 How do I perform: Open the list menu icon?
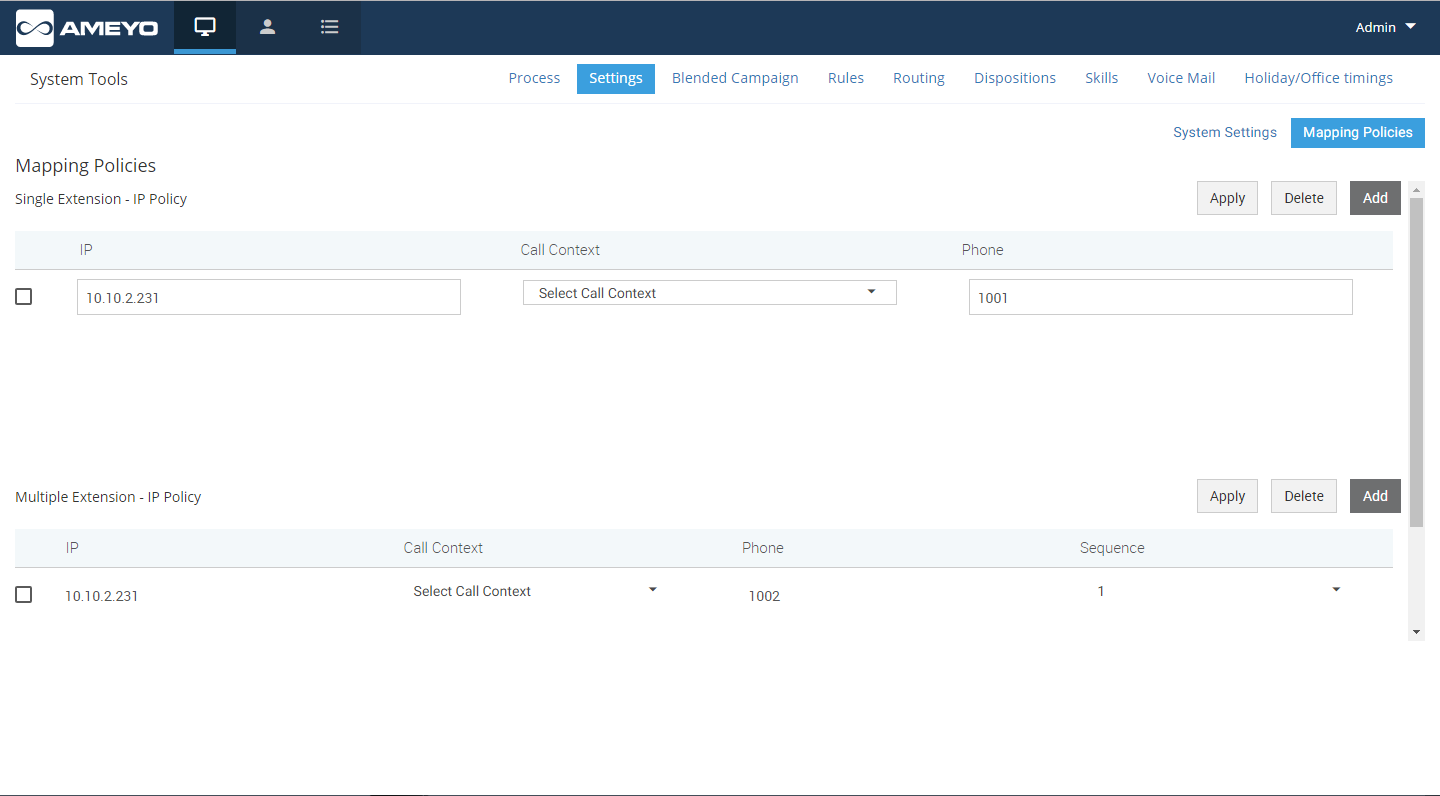[329, 27]
